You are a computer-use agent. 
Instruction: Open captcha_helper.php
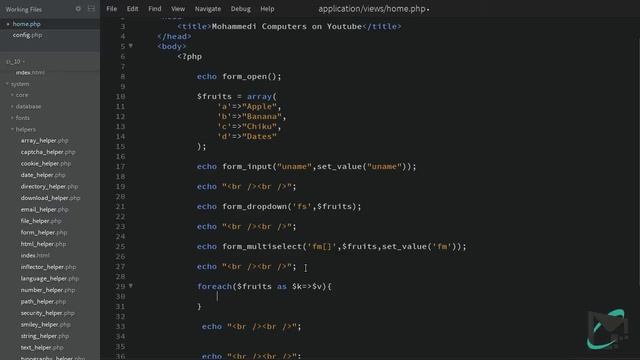click(48, 152)
